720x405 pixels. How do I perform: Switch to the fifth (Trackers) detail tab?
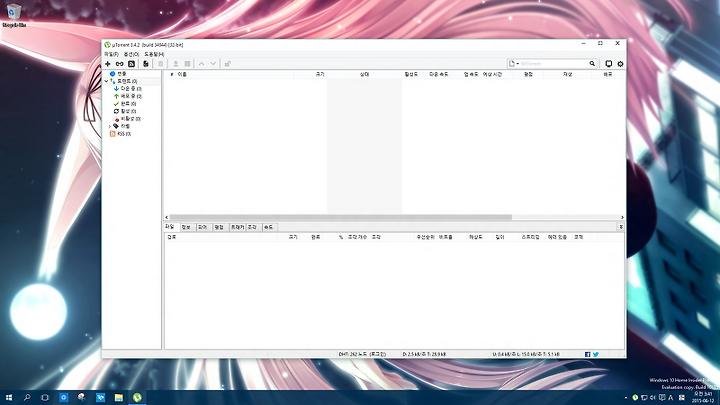pos(237,227)
